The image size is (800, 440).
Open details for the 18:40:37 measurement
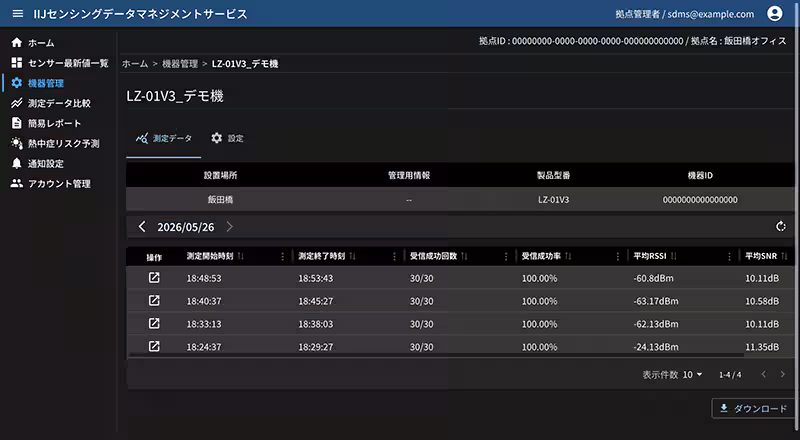[154, 301]
